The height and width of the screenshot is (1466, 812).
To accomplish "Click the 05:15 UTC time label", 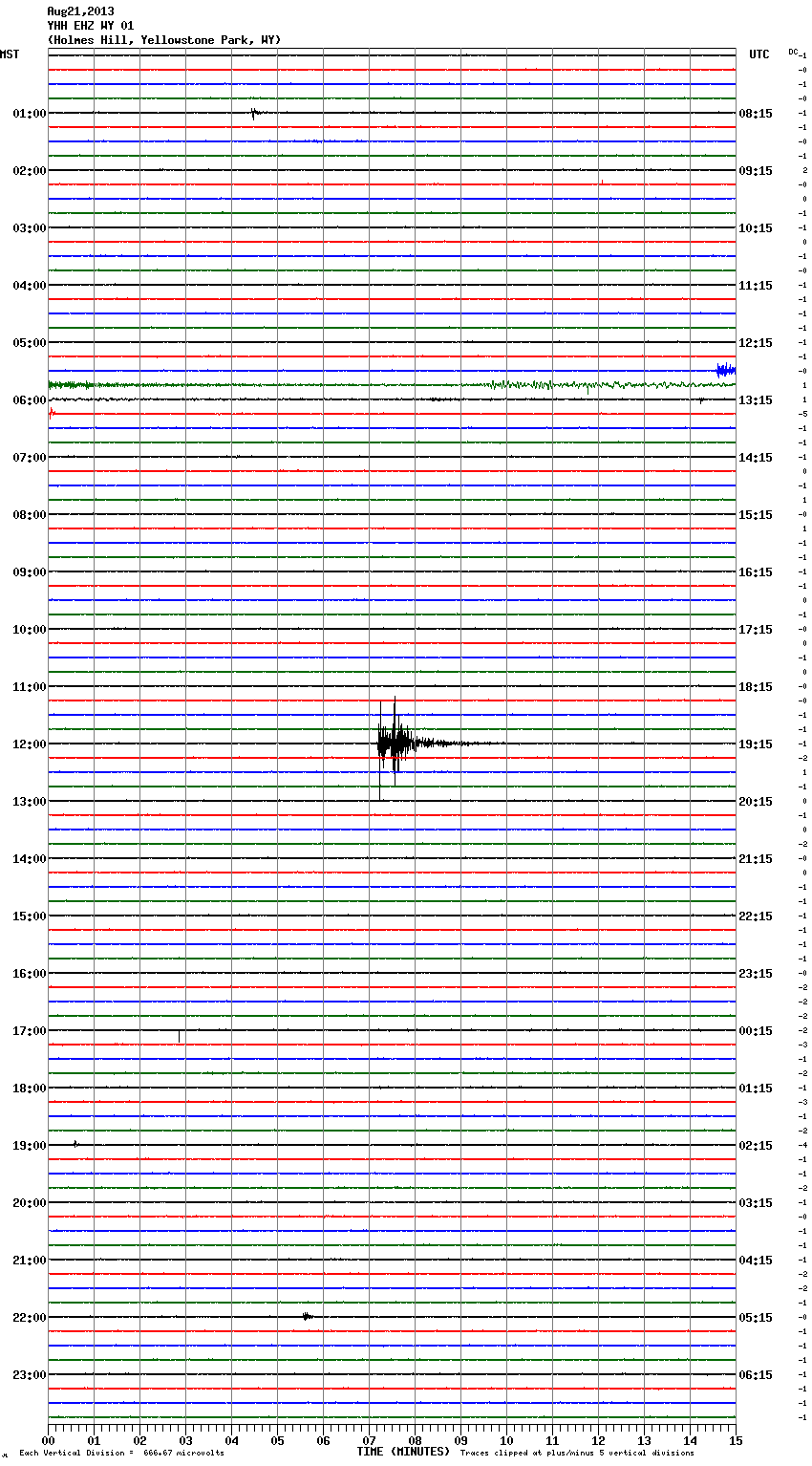I will tap(756, 1318).
